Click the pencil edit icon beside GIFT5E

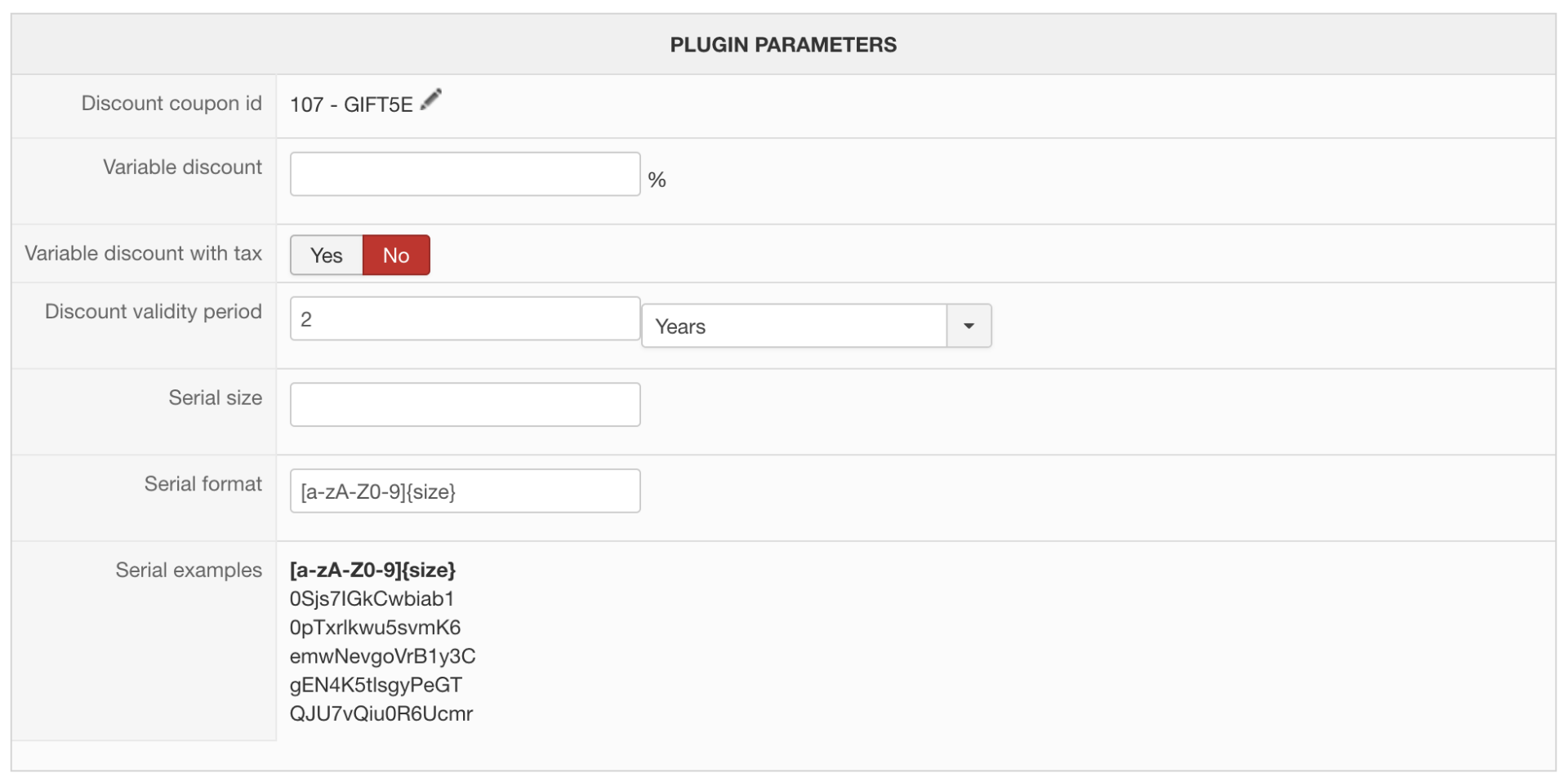pyautogui.click(x=430, y=100)
